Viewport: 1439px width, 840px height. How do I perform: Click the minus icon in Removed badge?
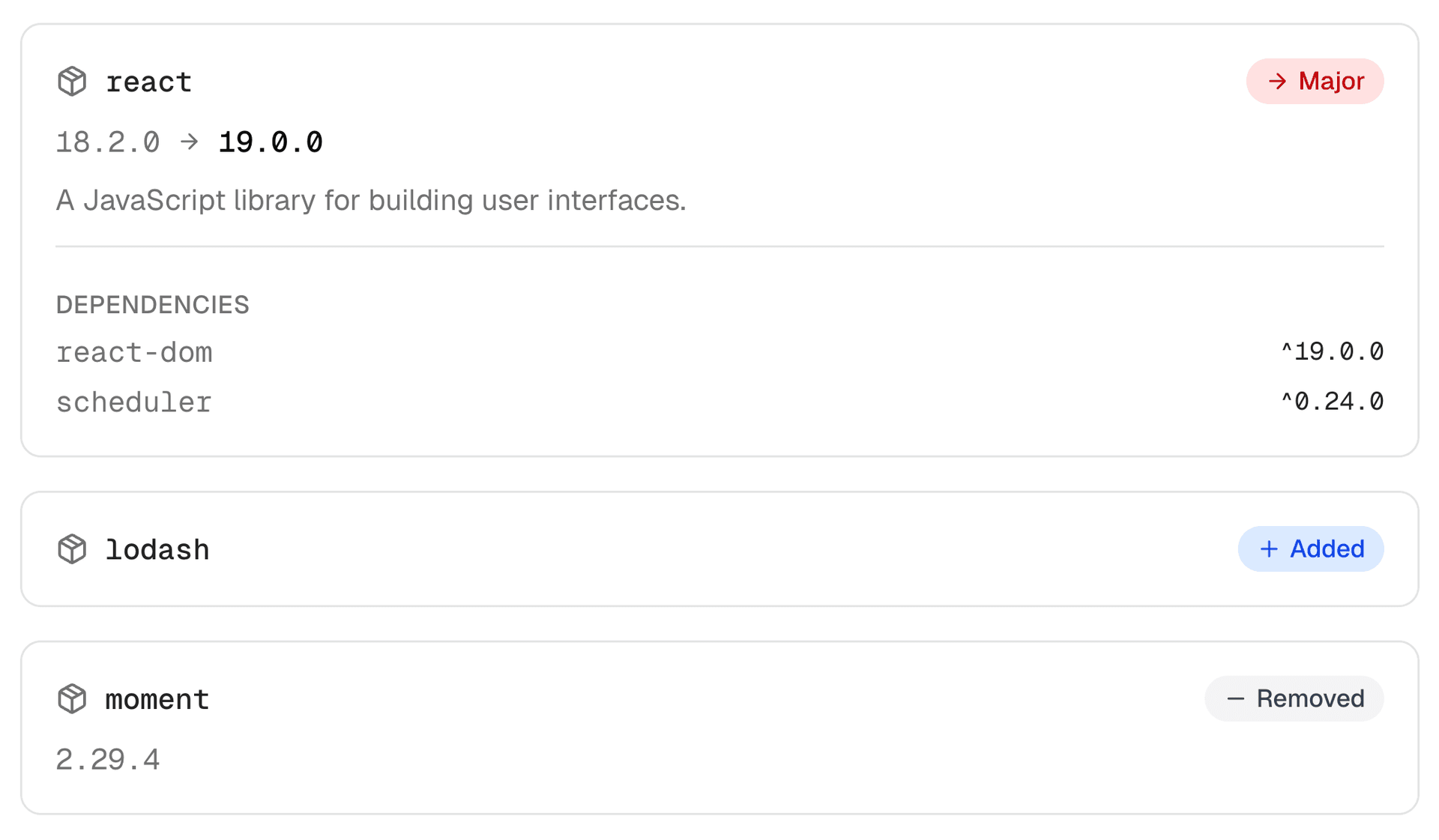[1235, 699]
